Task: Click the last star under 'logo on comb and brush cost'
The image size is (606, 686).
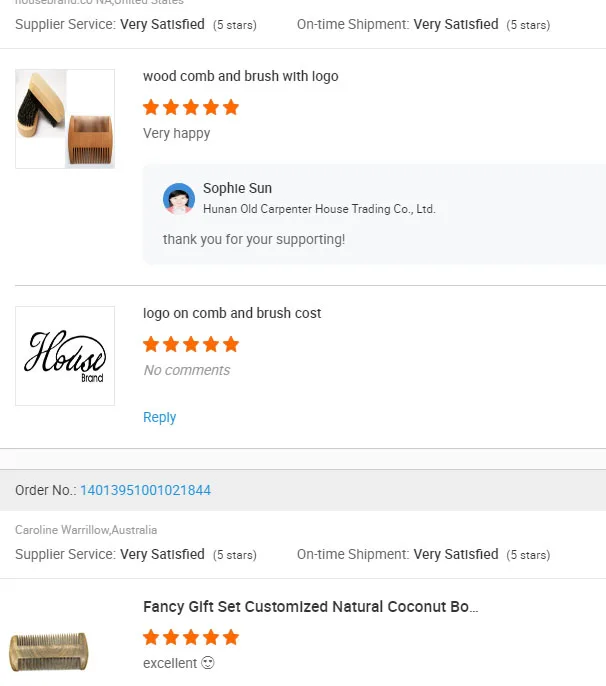Action: [231, 344]
